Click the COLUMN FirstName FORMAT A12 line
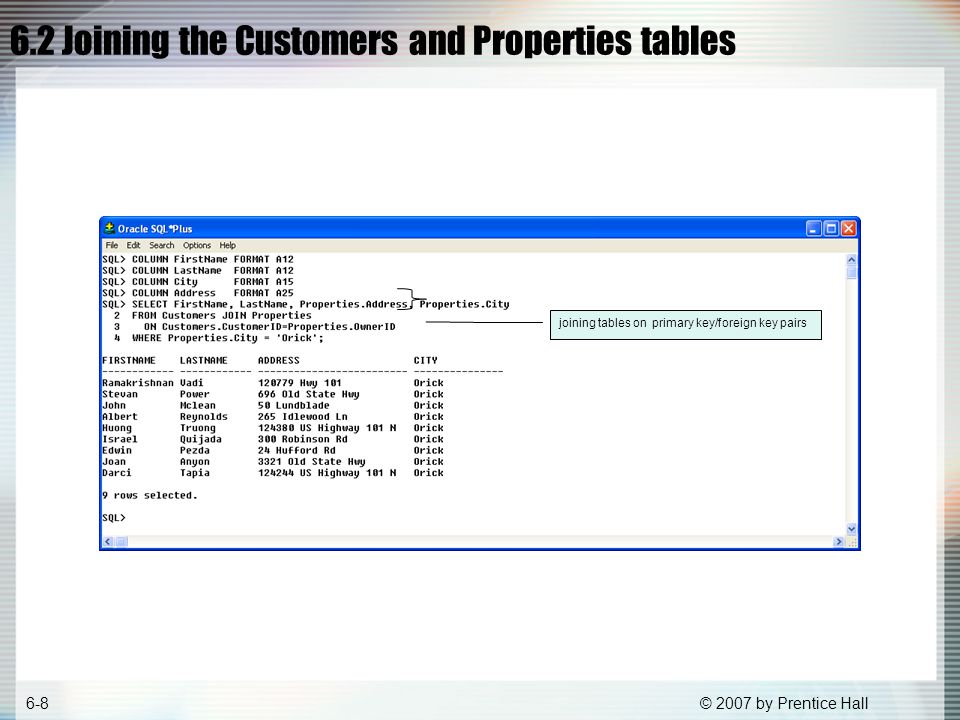960x720 pixels. [x=198, y=260]
